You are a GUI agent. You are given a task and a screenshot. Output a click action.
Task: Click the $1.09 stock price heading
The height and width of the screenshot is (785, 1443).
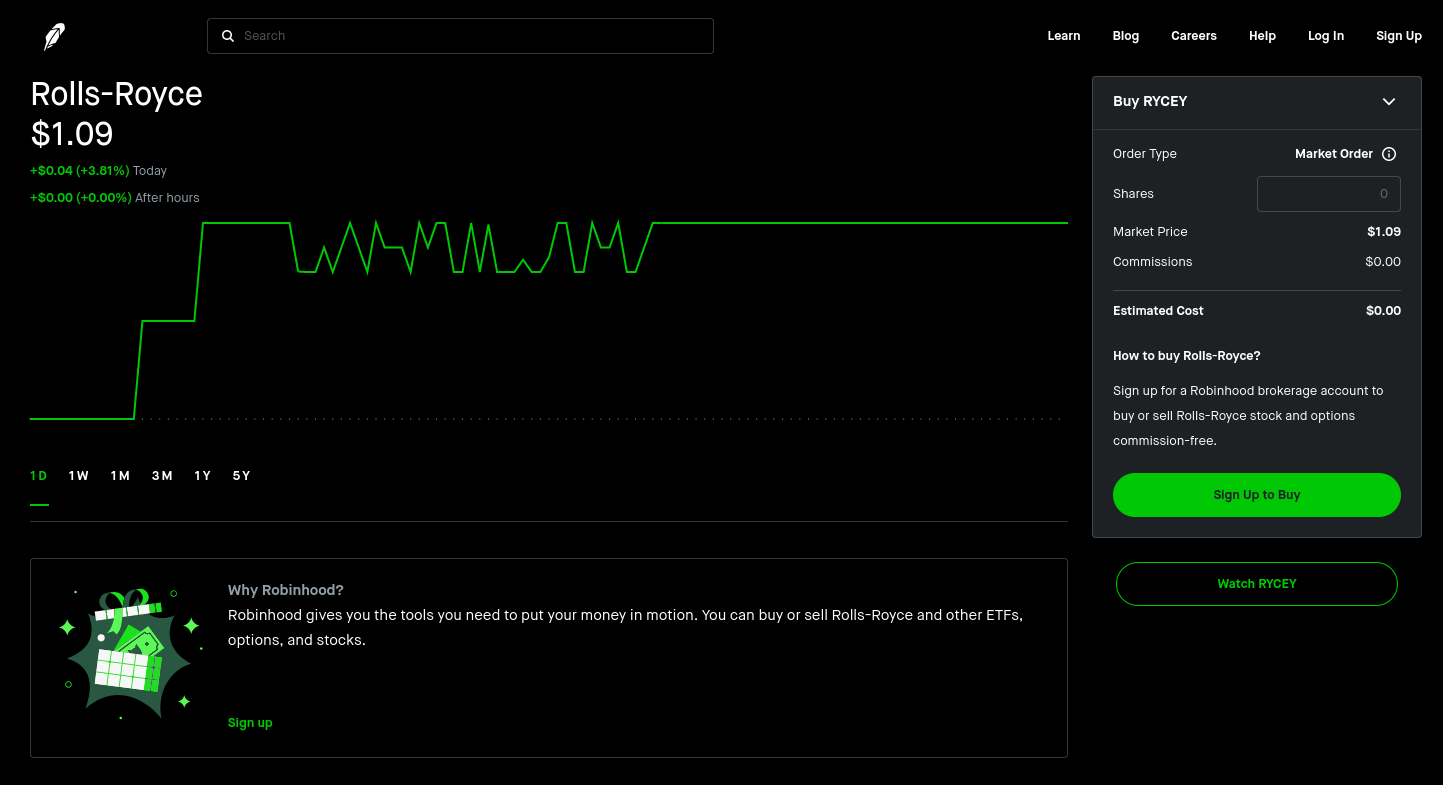(x=72, y=134)
